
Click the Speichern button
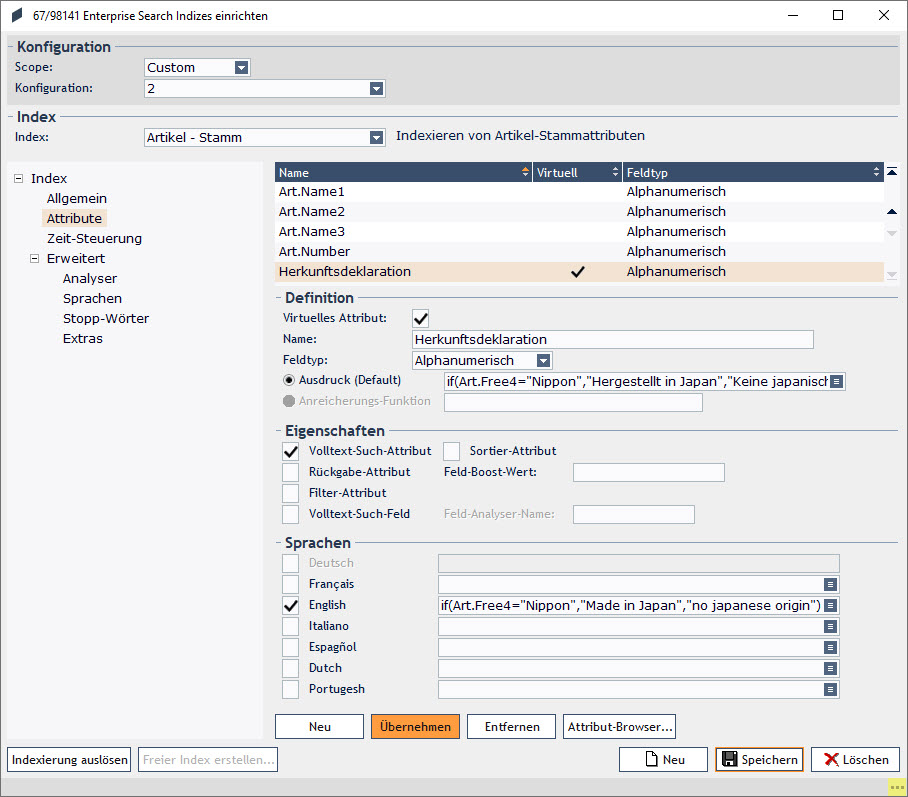[x=759, y=759]
